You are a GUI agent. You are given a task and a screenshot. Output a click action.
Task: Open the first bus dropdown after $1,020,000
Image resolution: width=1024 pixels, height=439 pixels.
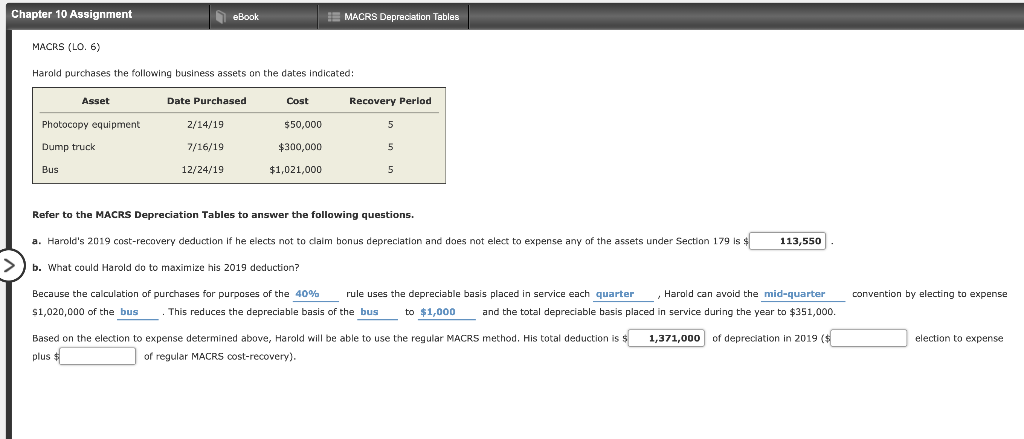tap(138, 312)
